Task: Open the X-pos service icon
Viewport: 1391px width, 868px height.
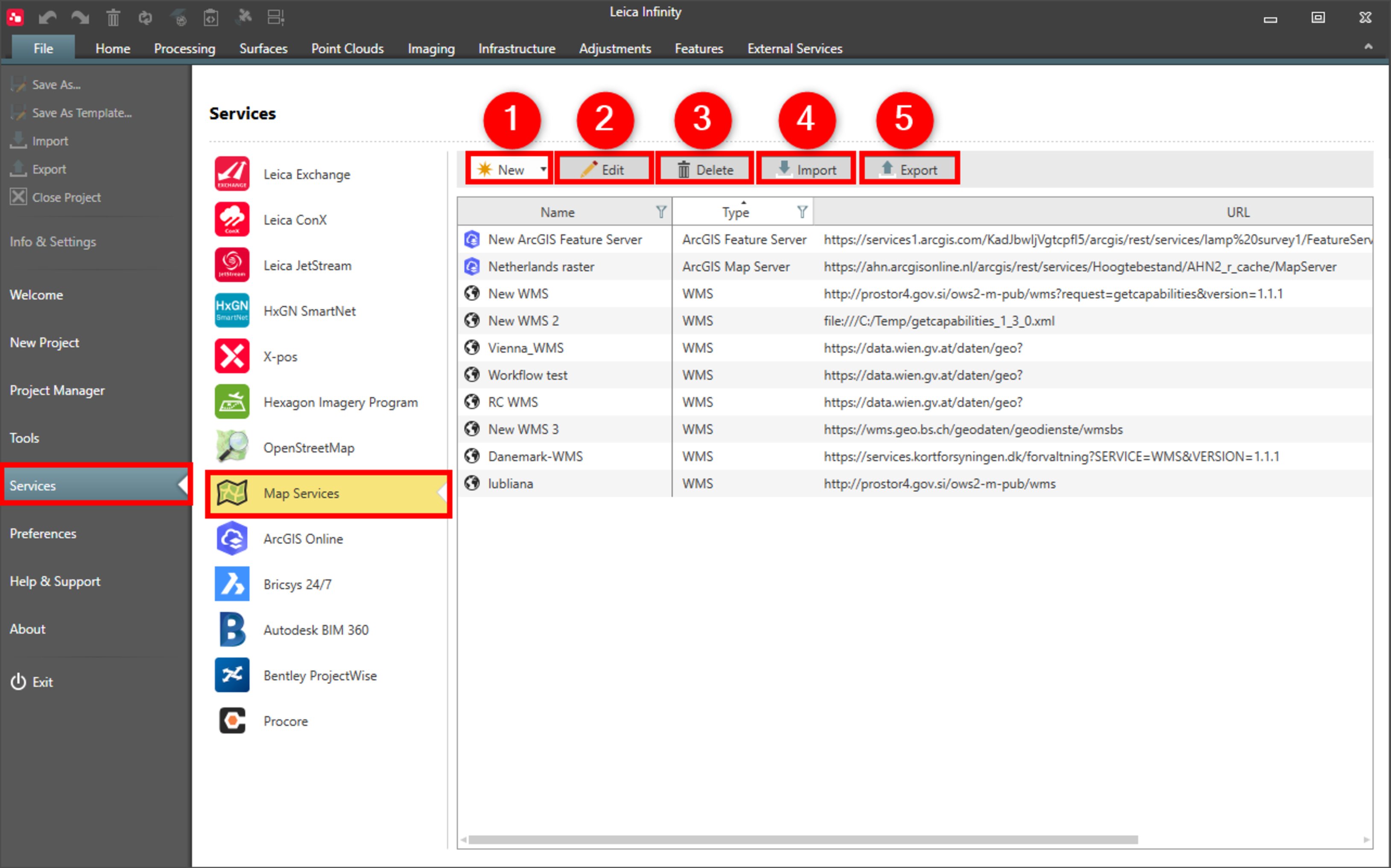Action: click(x=232, y=356)
